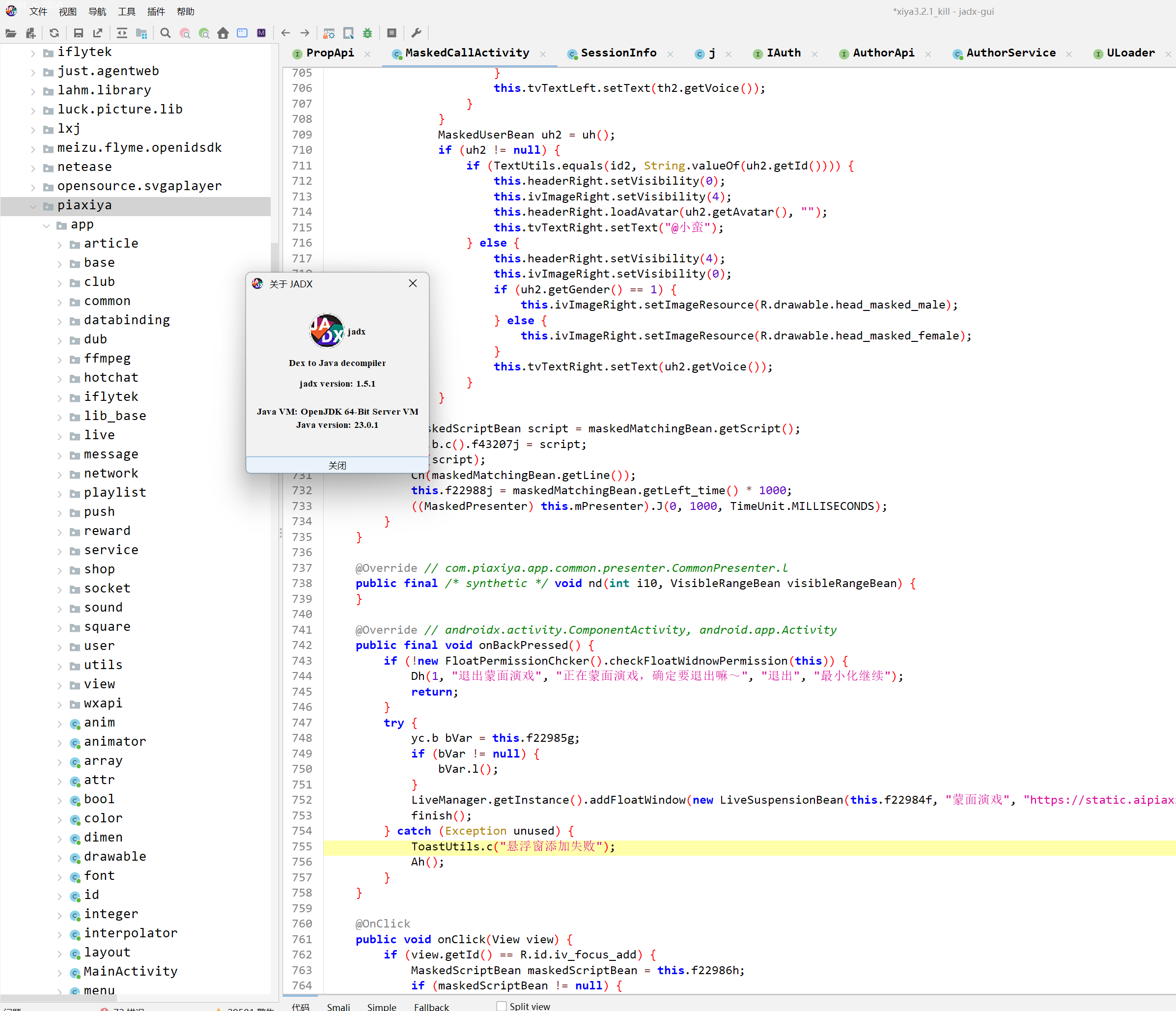Click 关闭 button in About dialog
The height and width of the screenshot is (1011, 1176).
337,465
